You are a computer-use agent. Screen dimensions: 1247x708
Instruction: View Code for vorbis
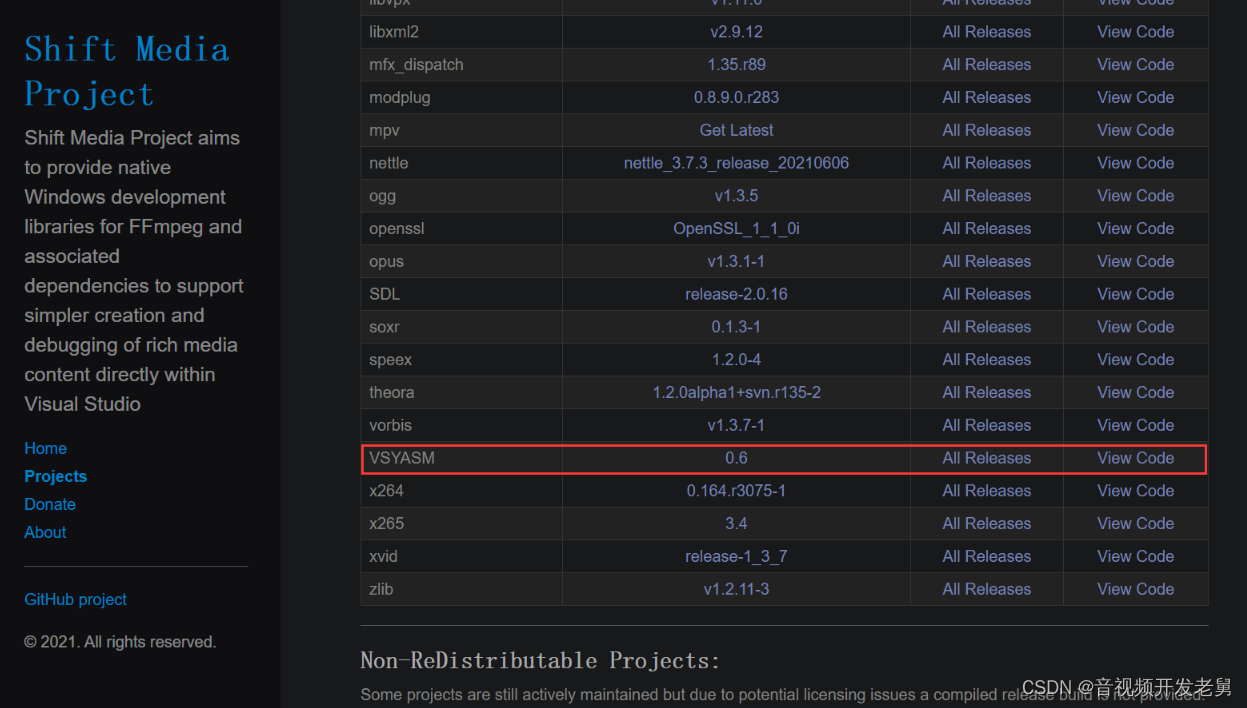coord(1136,426)
